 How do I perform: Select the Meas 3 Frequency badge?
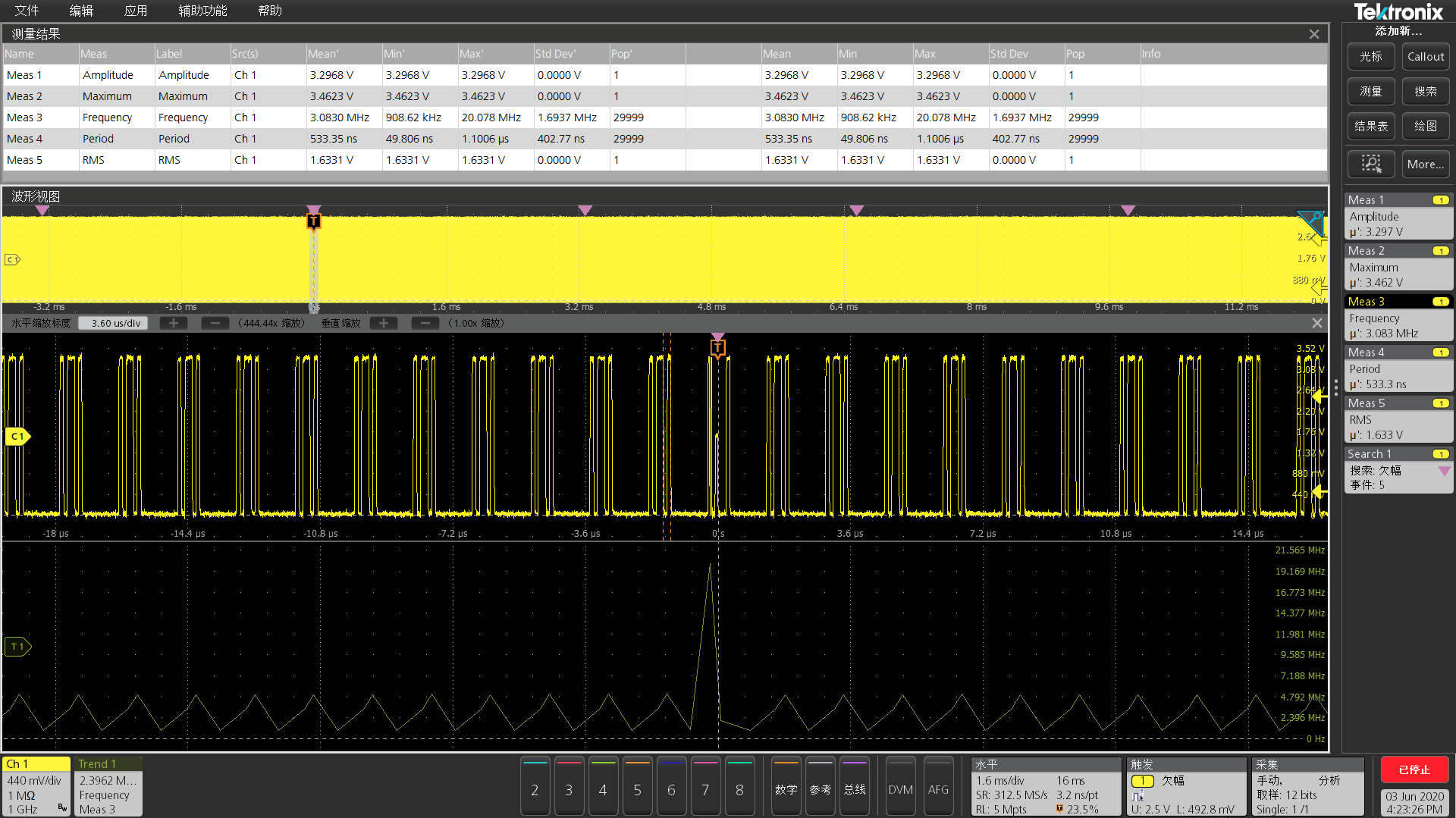point(1398,318)
